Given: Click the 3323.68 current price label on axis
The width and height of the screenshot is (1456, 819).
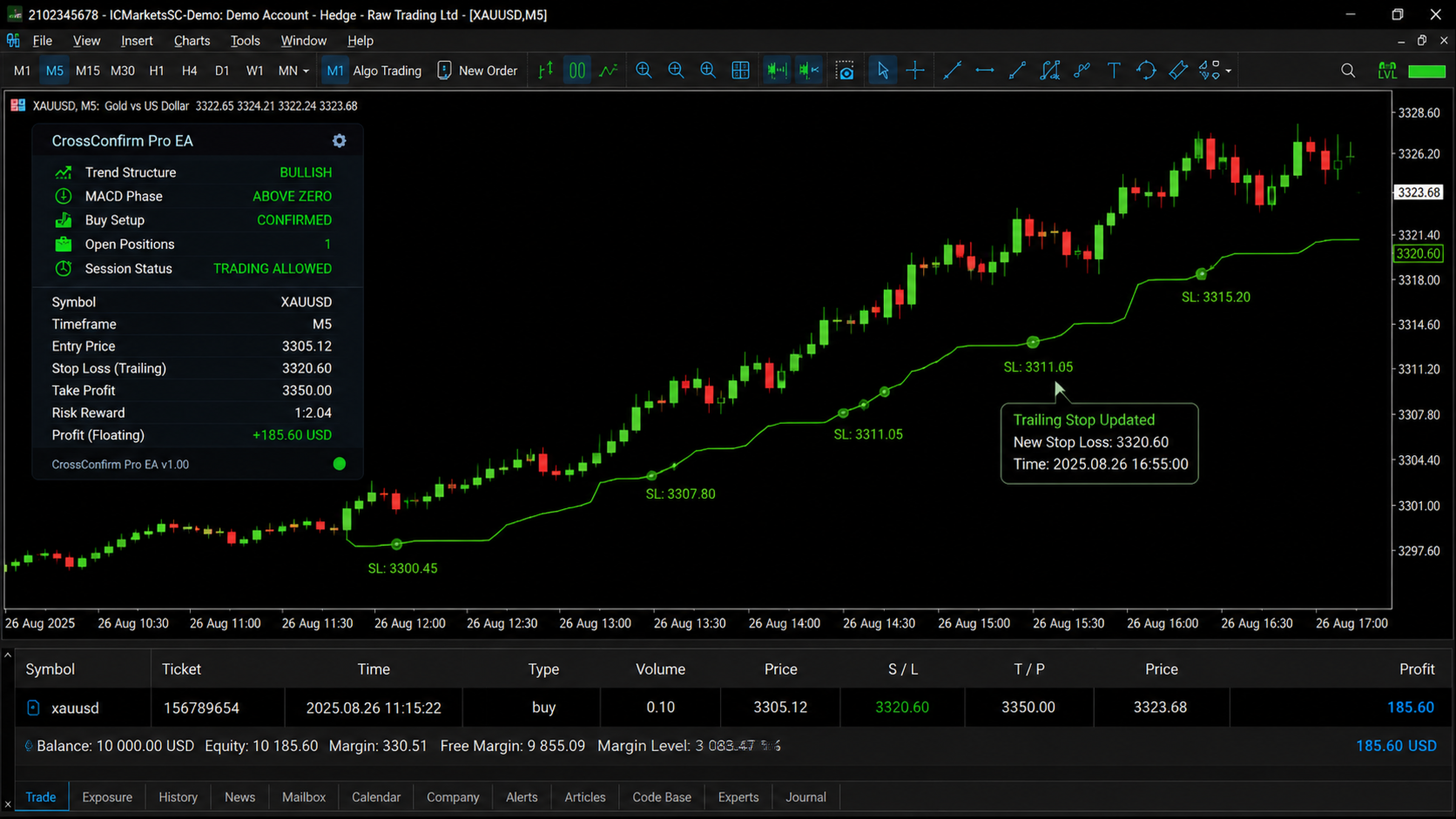Looking at the screenshot, I should 1419,192.
